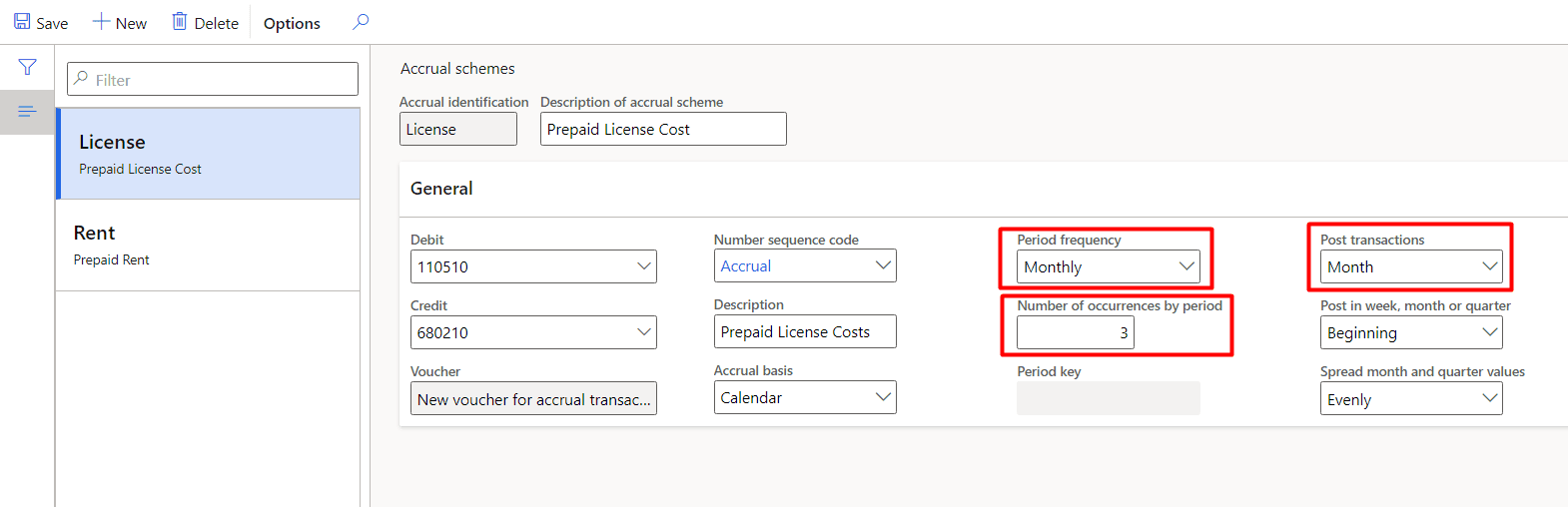1568x507 pixels.
Task: Expand the Debit account dropdown
Action: pyautogui.click(x=644, y=266)
